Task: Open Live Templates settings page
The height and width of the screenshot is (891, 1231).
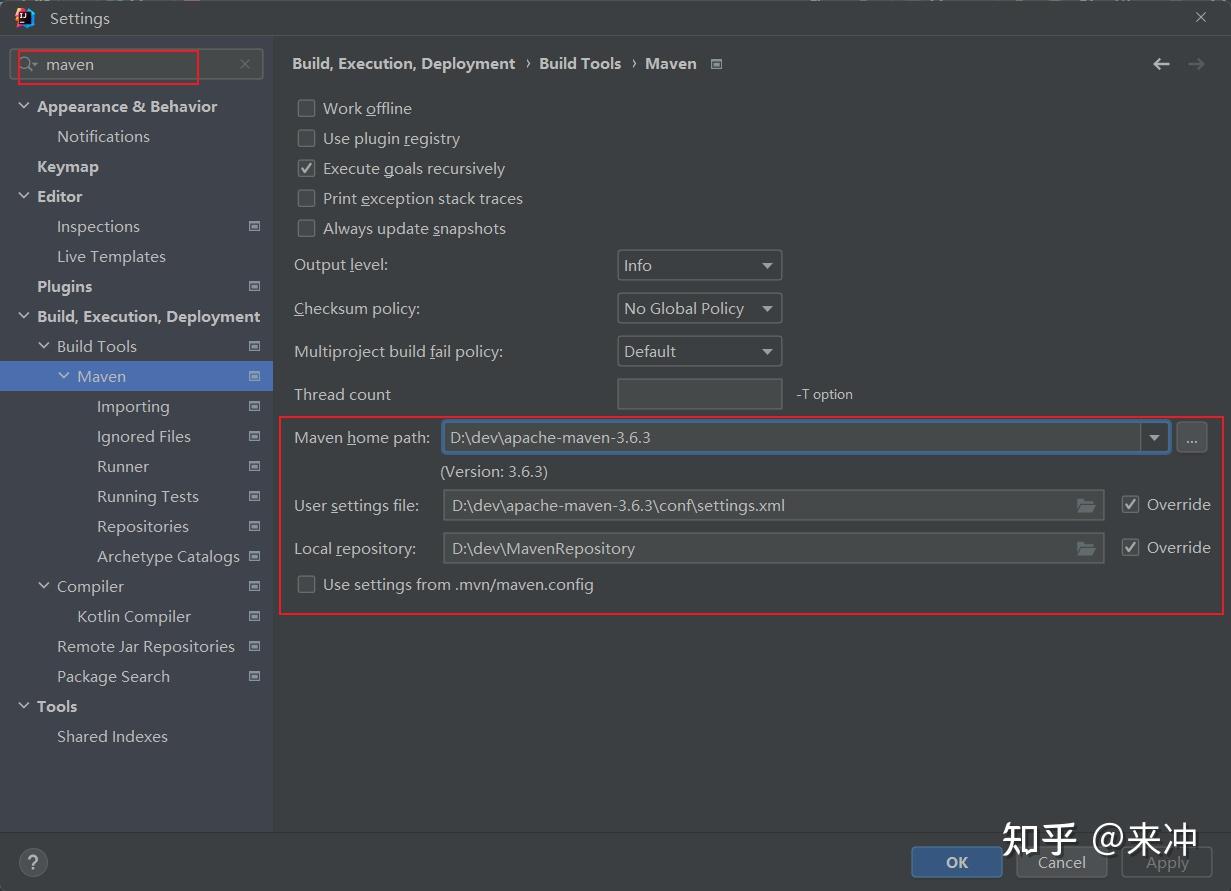Action: point(111,256)
